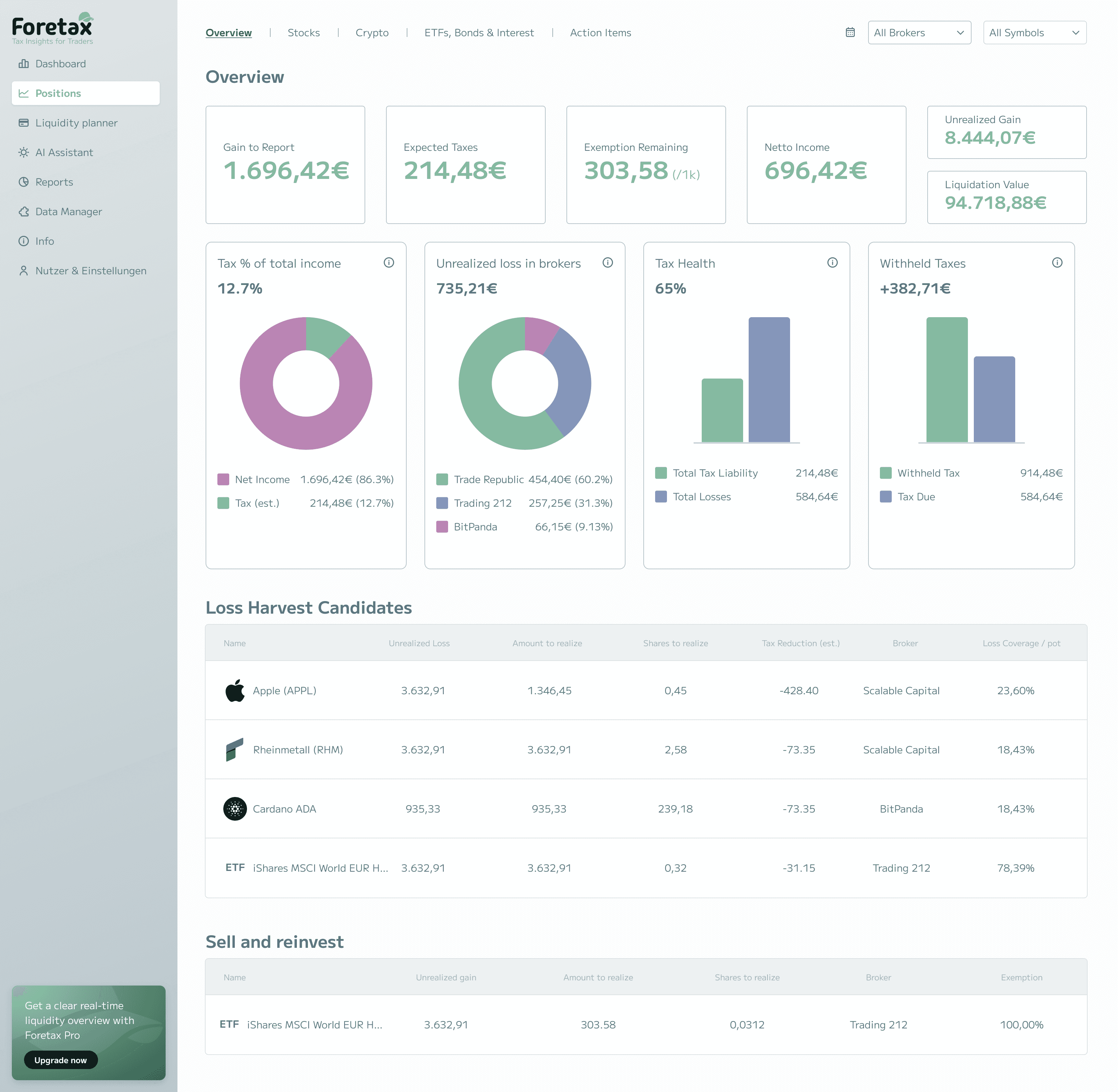The image size is (1118, 1092).
Task: Open the Reports sidebar link
Action: [54, 182]
